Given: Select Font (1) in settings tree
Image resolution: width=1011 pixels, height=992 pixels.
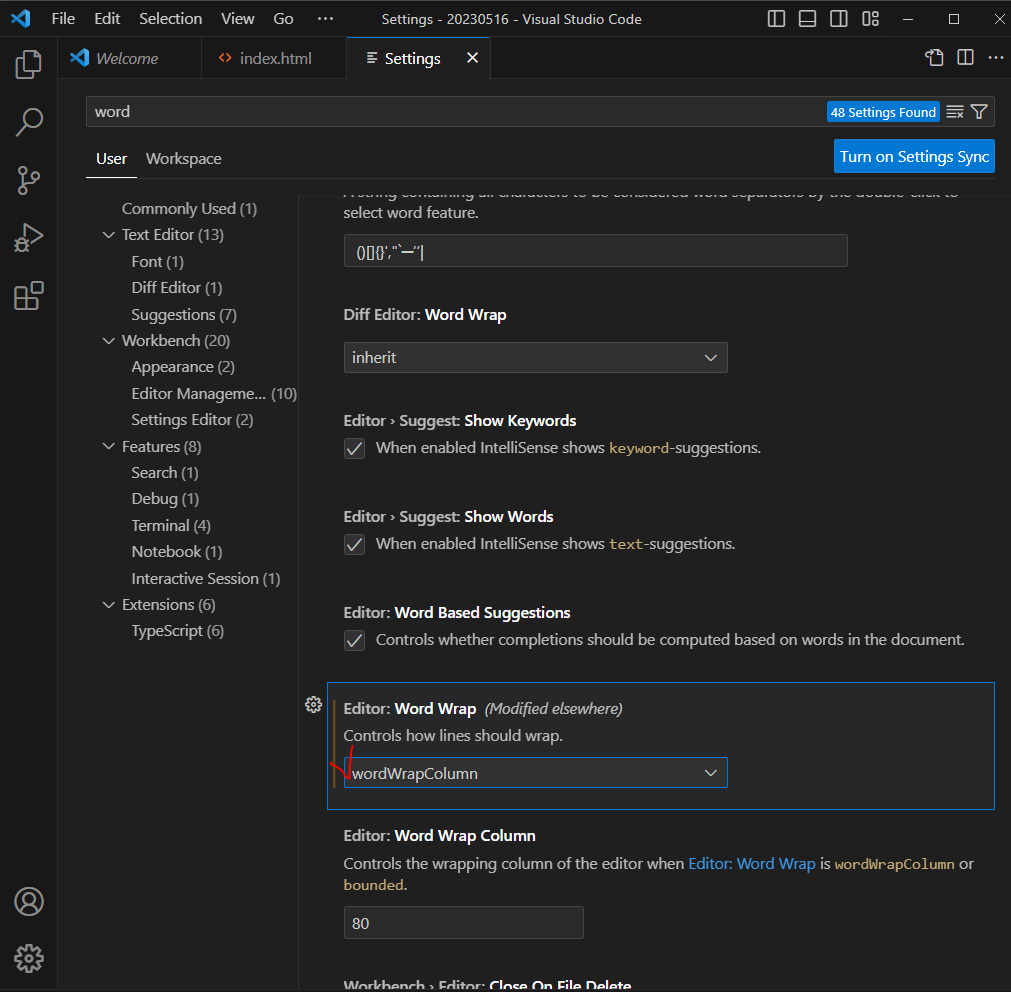Looking at the screenshot, I should (x=158, y=262).
